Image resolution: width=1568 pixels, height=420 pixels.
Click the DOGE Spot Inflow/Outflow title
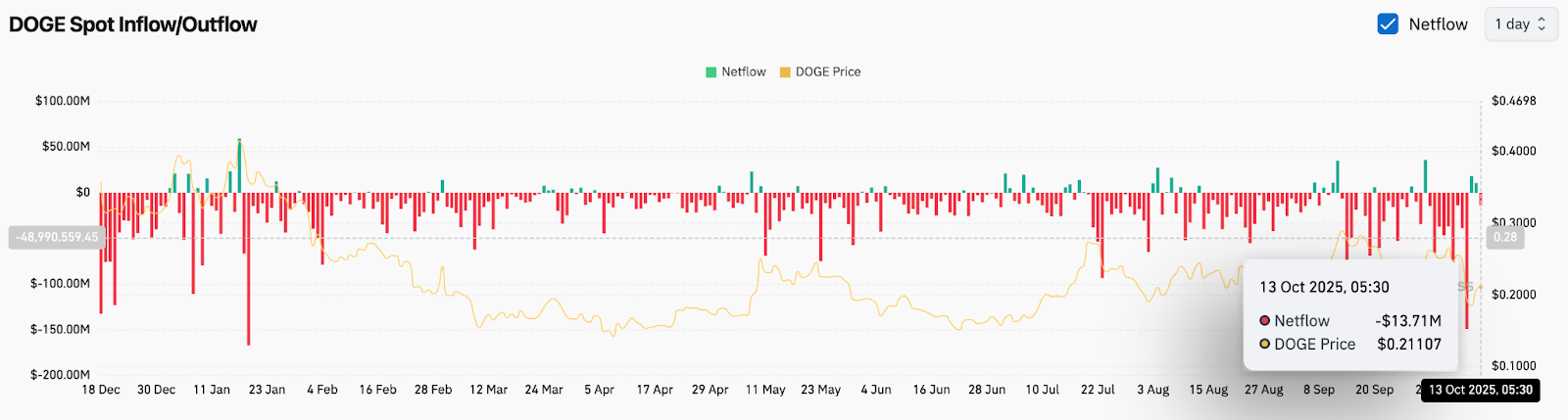click(x=133, y=24)
